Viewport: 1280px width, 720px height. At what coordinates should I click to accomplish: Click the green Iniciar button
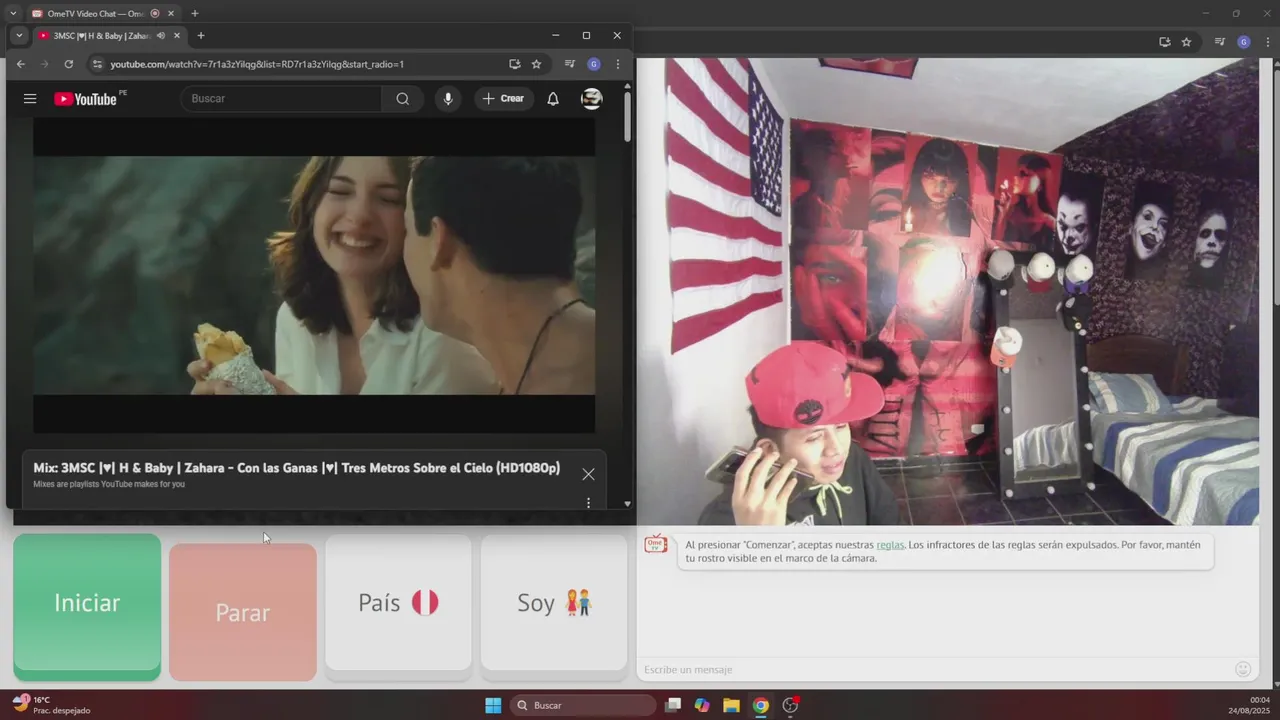coord(87,605)
